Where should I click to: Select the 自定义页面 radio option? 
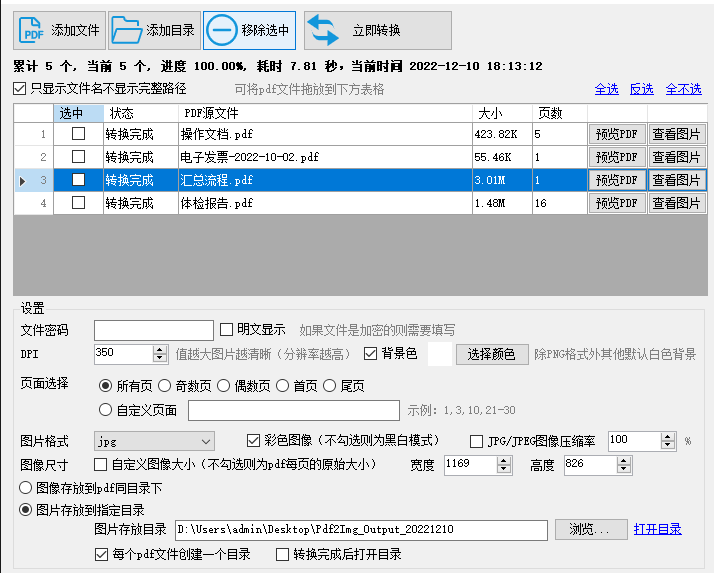[105, 410]
